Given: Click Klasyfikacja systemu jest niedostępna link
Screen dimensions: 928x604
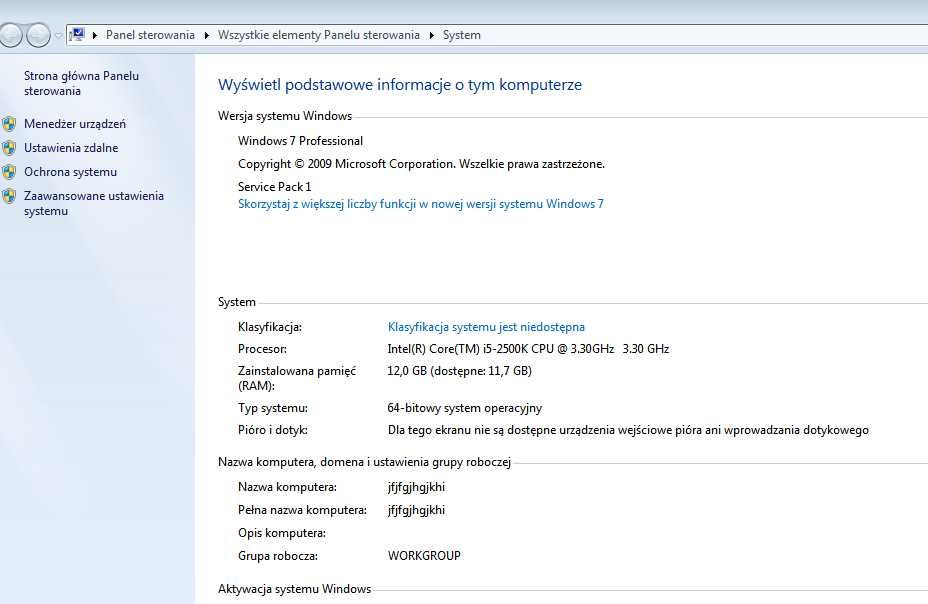Looking at the screenshot, I should point(486,327).
